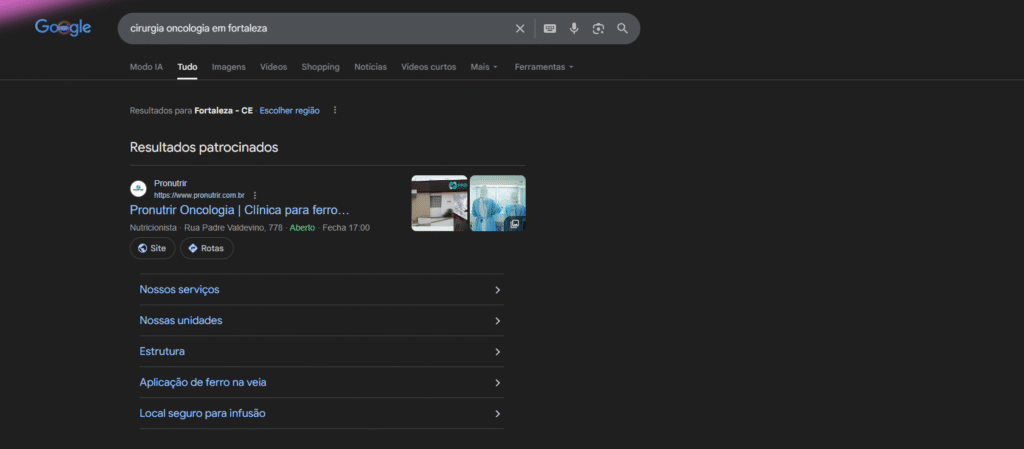Open the Pronutrir Oncologia result title
The image size is (1024, 449).
pos(240,210)
